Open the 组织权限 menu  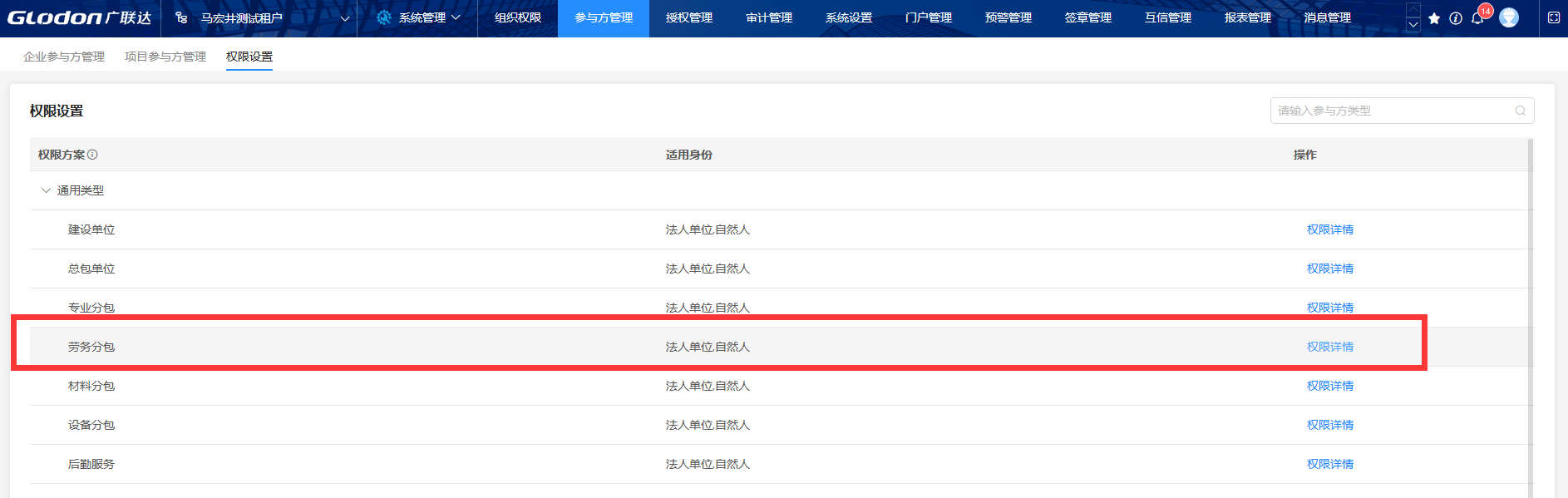[x=518, y=17]
